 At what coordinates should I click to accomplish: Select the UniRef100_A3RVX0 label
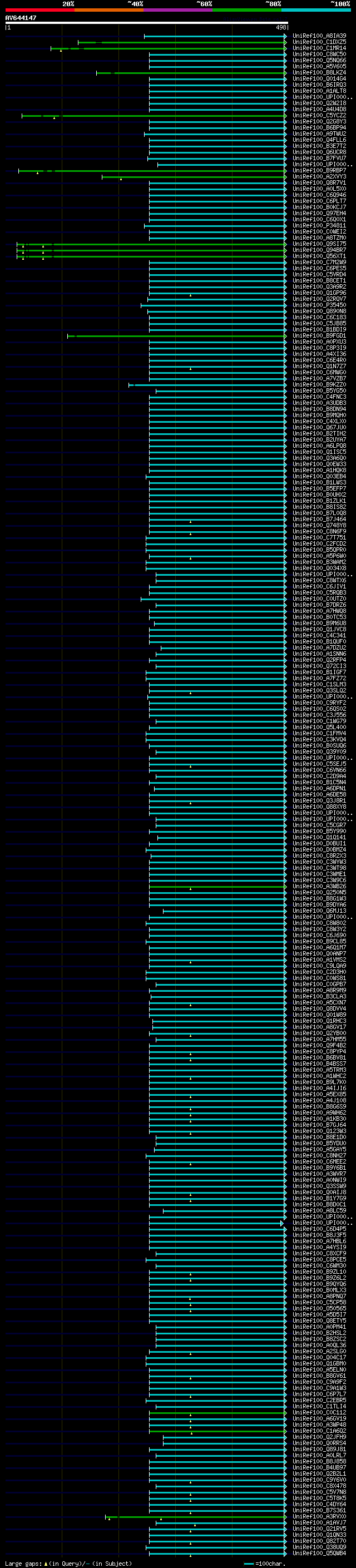(x=319, y=1517)
